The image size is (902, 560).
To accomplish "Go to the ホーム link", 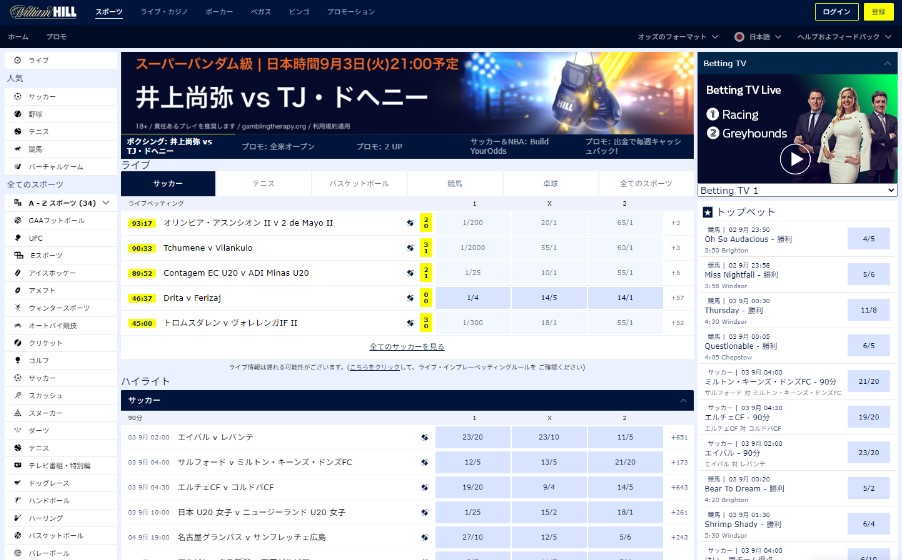I will pos(18,36).
